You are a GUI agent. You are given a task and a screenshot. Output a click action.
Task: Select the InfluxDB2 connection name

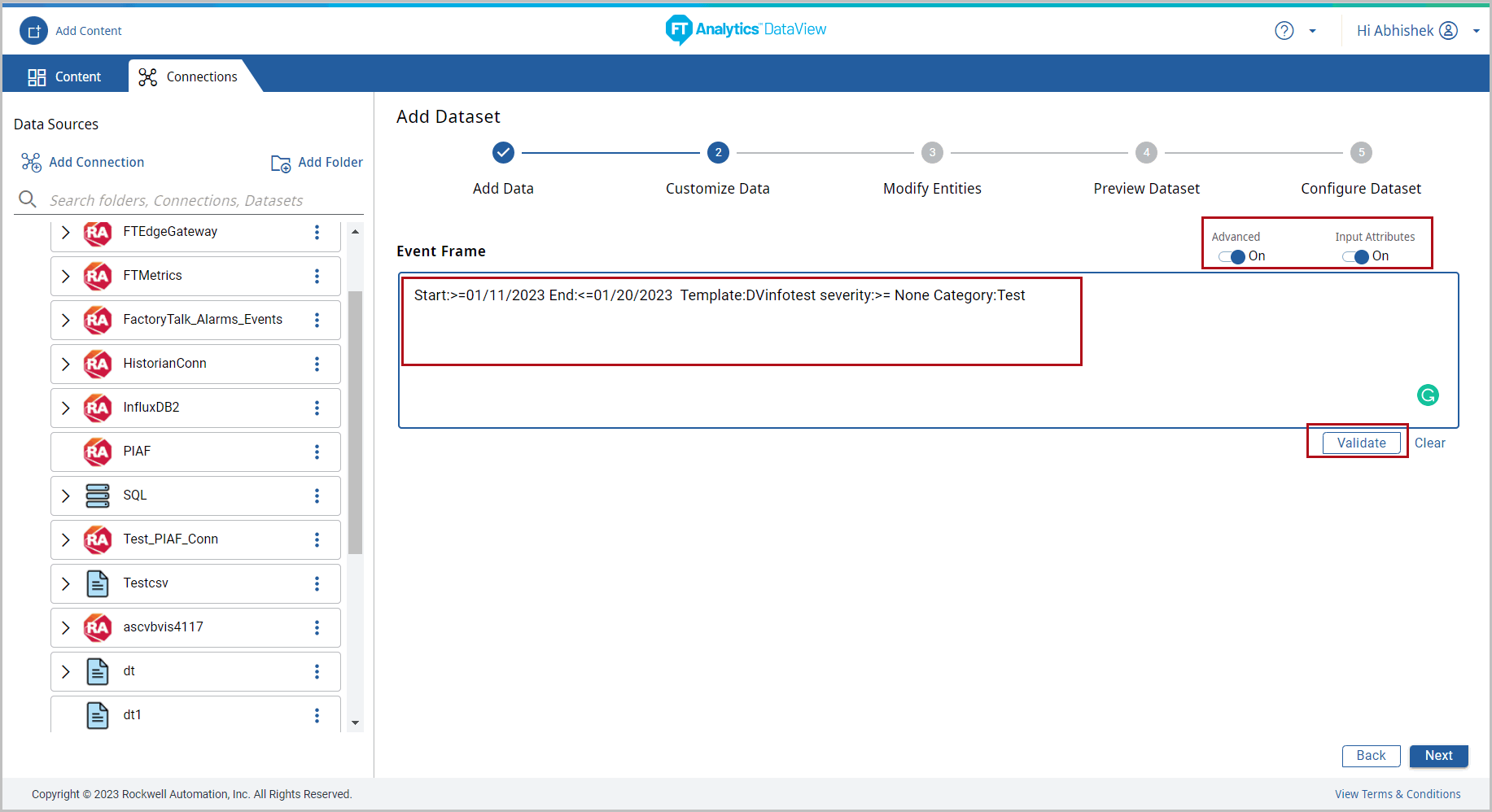click(x=151, y=408)
